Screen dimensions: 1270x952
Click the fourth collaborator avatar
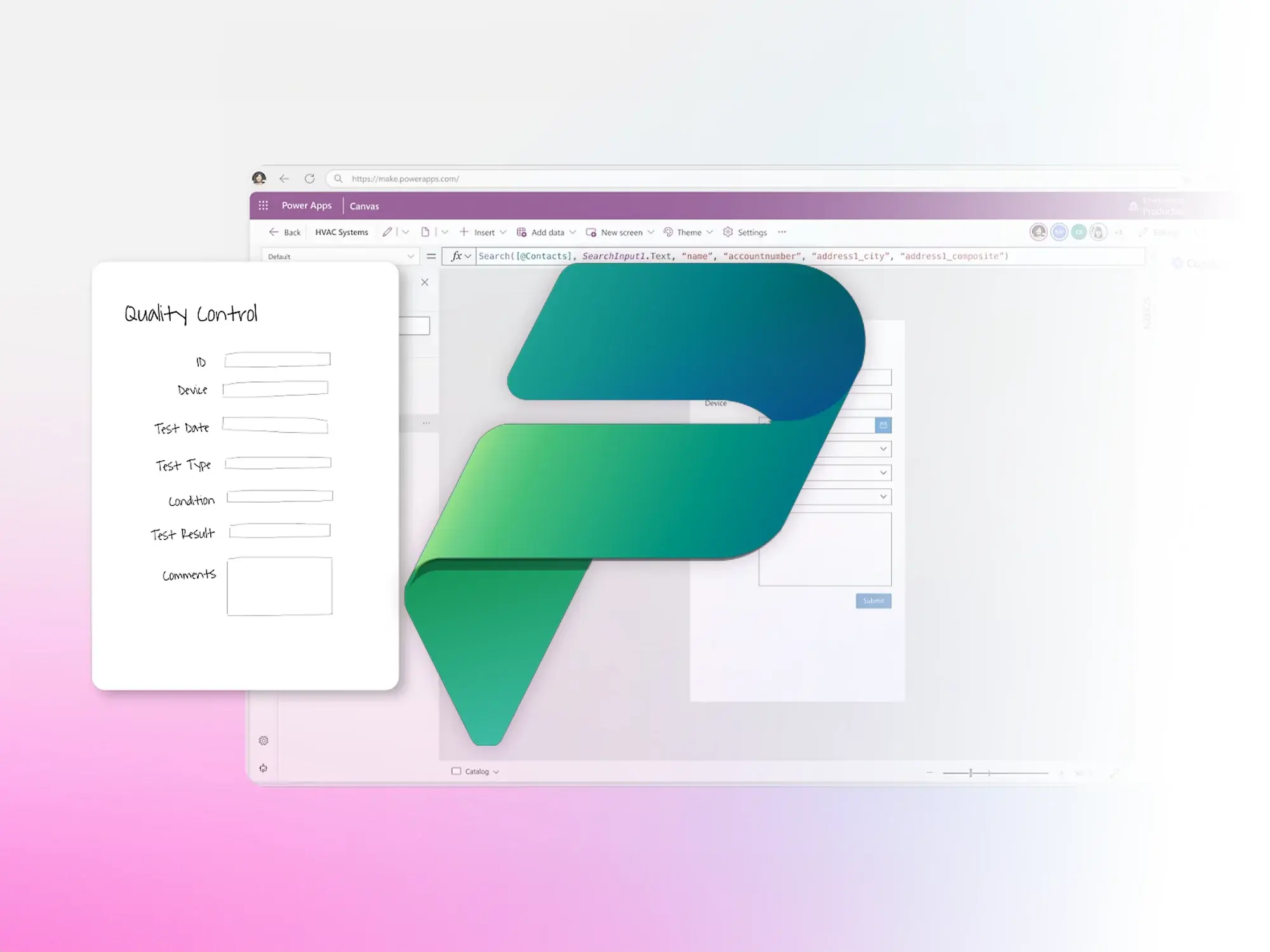(1098, 232)
